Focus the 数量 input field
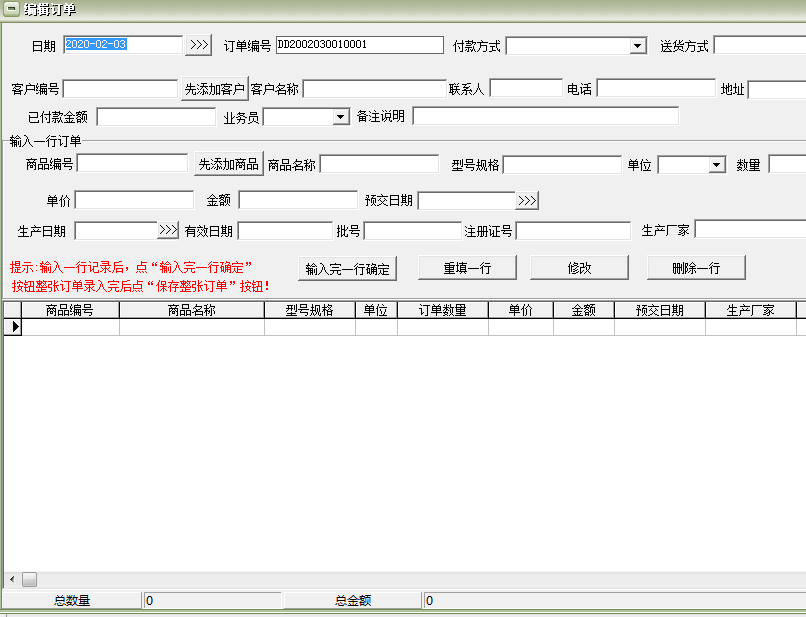 point(787,165)
